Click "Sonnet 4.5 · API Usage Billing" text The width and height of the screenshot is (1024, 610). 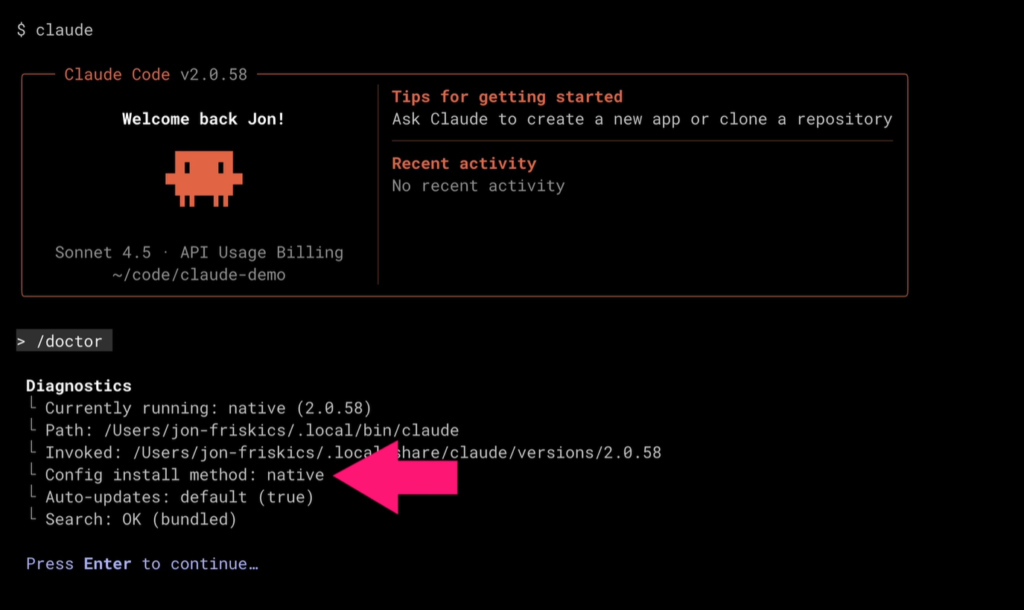pyautogui.click(x=199, y=252)
